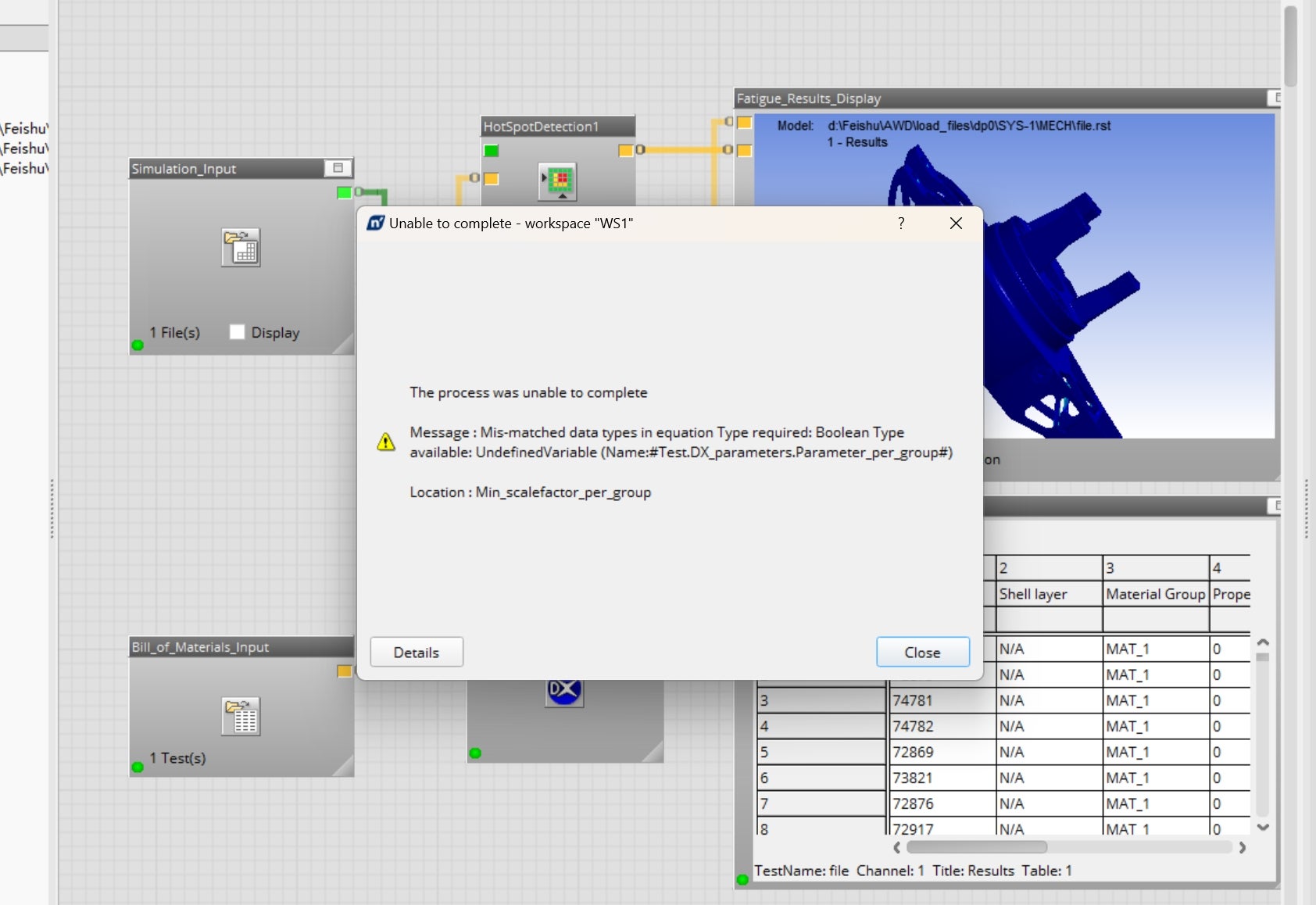This screenshot has width=1316, height=905.
Task: Select the HotSpotDetection1 glyph title bar
Action: (x=558, y=127)
